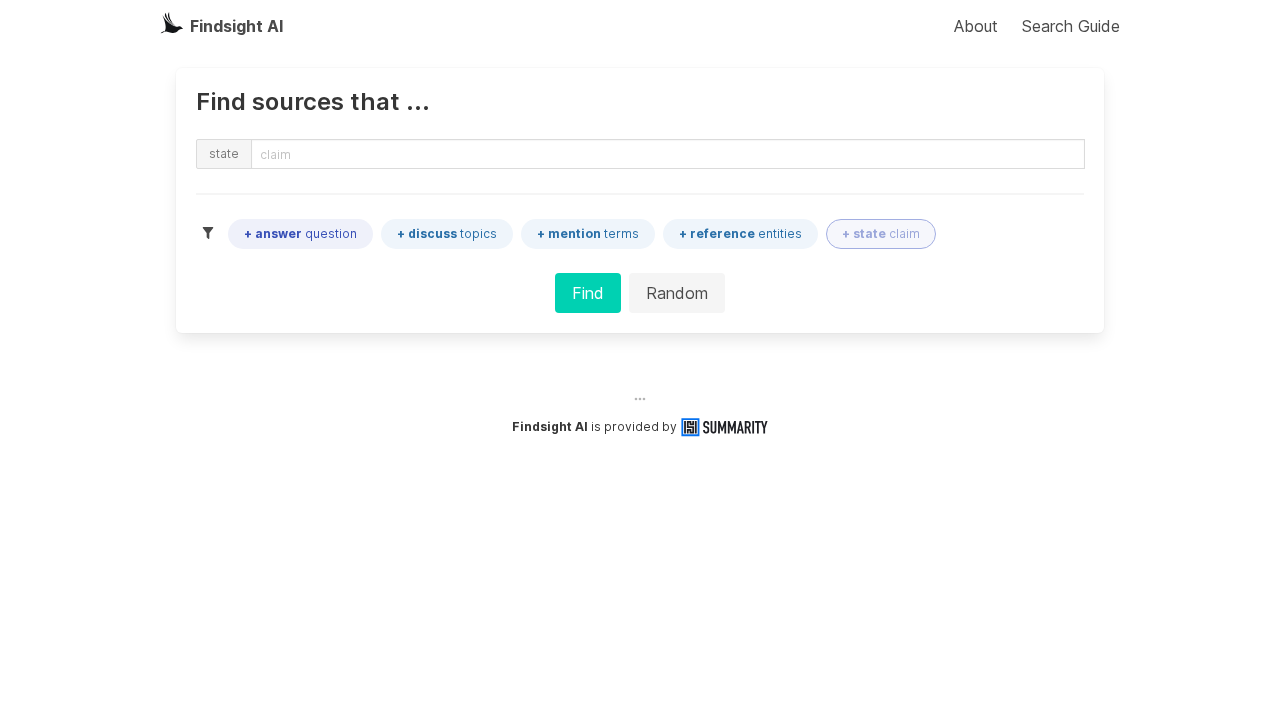Toggle the '+ mention terms' filter chip
This screenshot has width=1280, height=720.
click(587, 233)
